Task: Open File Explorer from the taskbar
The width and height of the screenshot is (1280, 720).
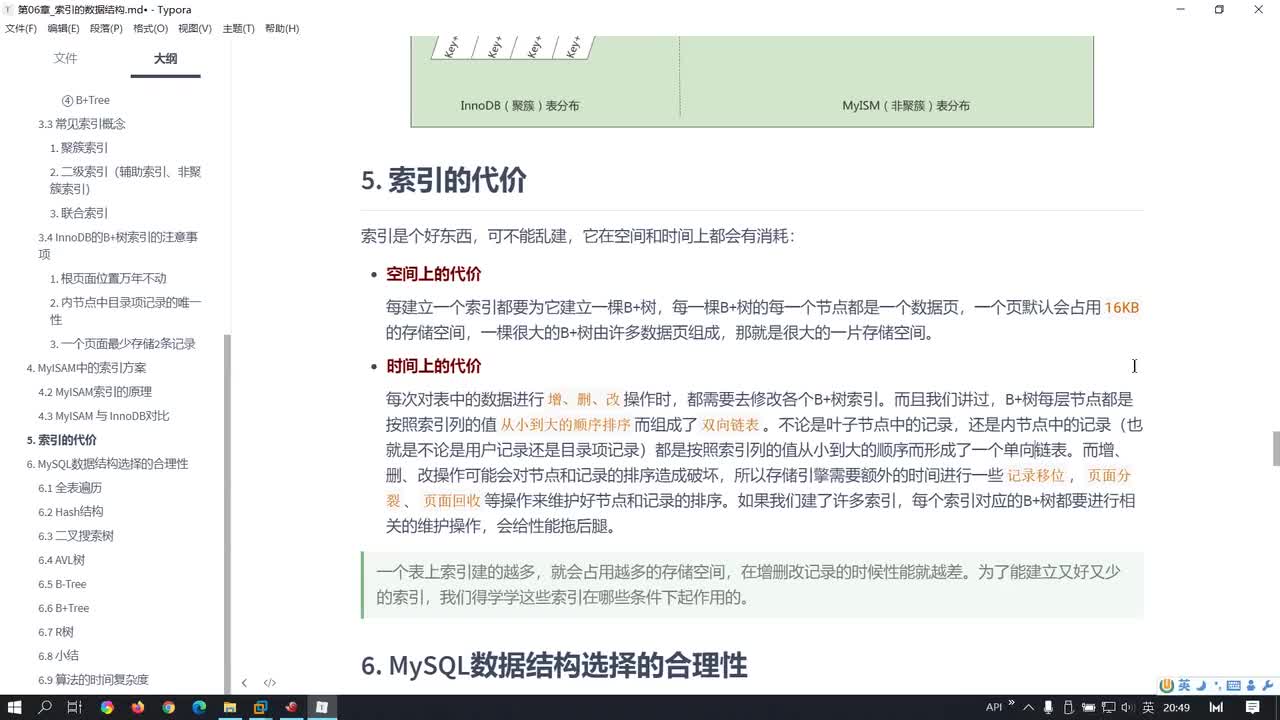Action: pos(230,707)
